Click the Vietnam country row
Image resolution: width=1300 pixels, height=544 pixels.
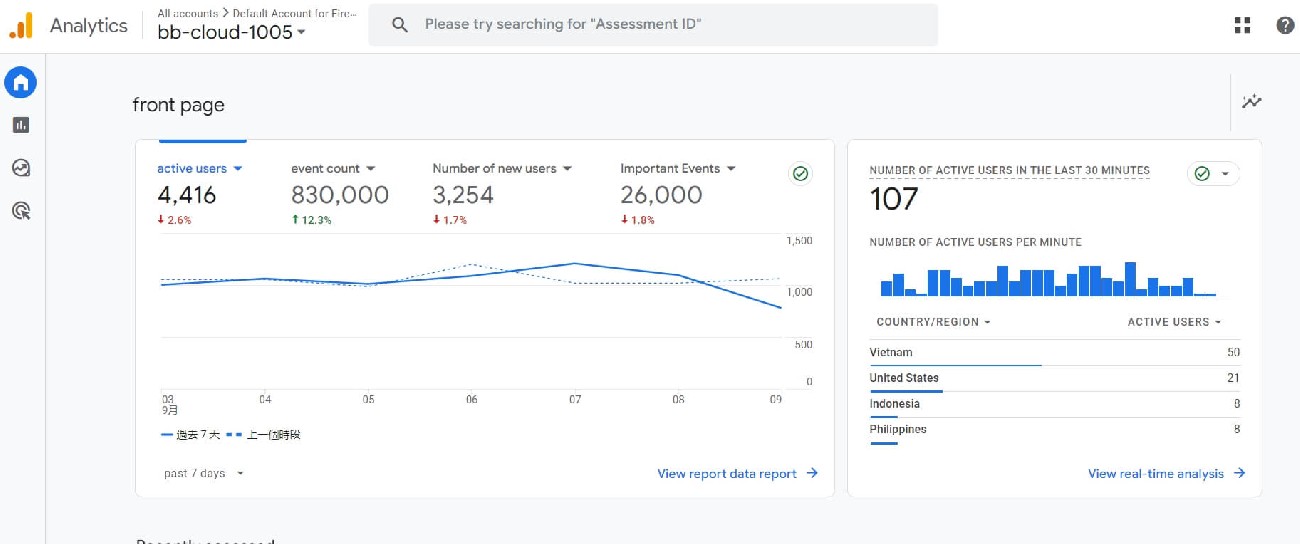[x=1055, y=353]
